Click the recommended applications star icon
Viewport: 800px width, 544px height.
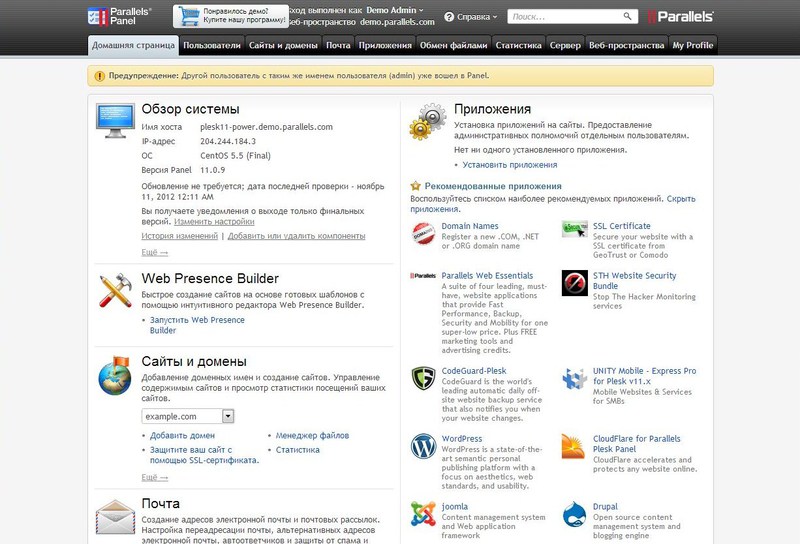coord(416,186)
